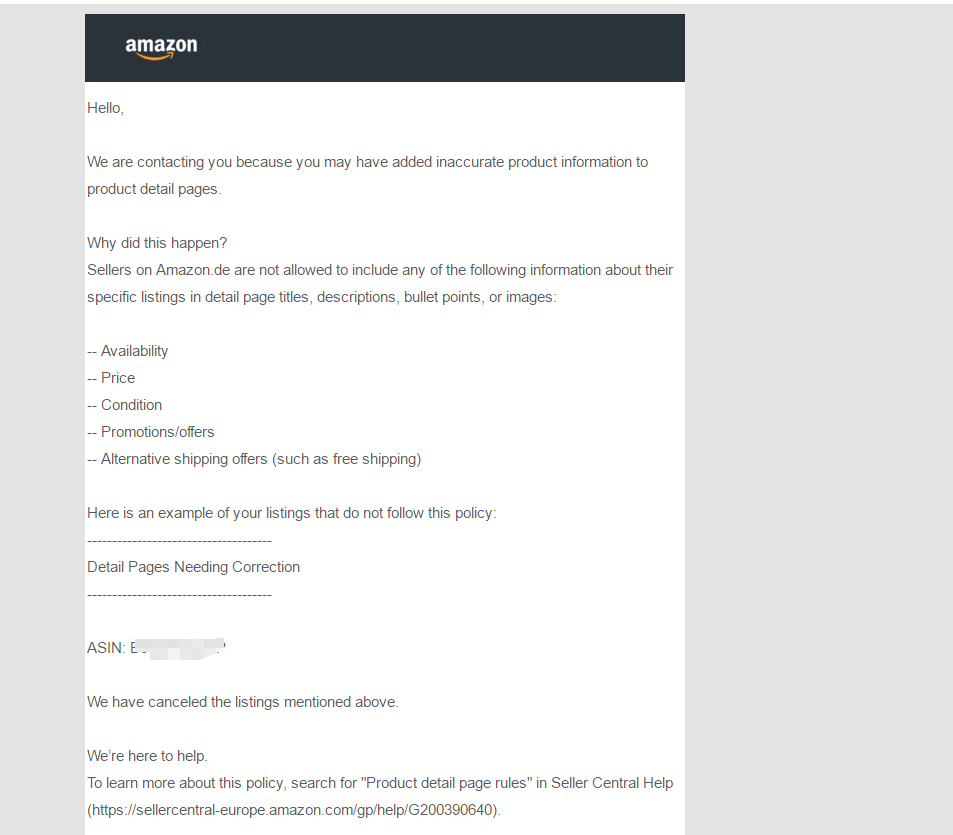Click the "Product detail page rules" quoted text
The image size is (953, 835).
click(447, 783)
